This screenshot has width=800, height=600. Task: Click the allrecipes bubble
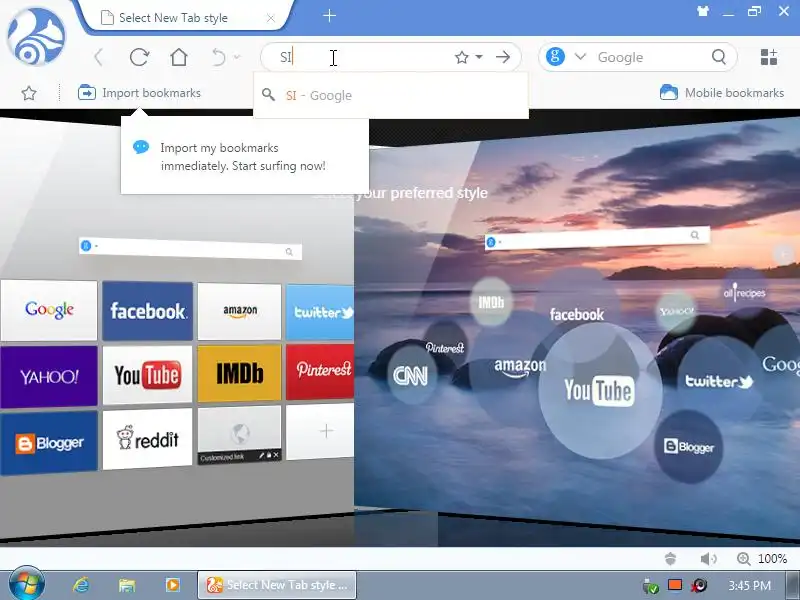(x=744, y=293)
